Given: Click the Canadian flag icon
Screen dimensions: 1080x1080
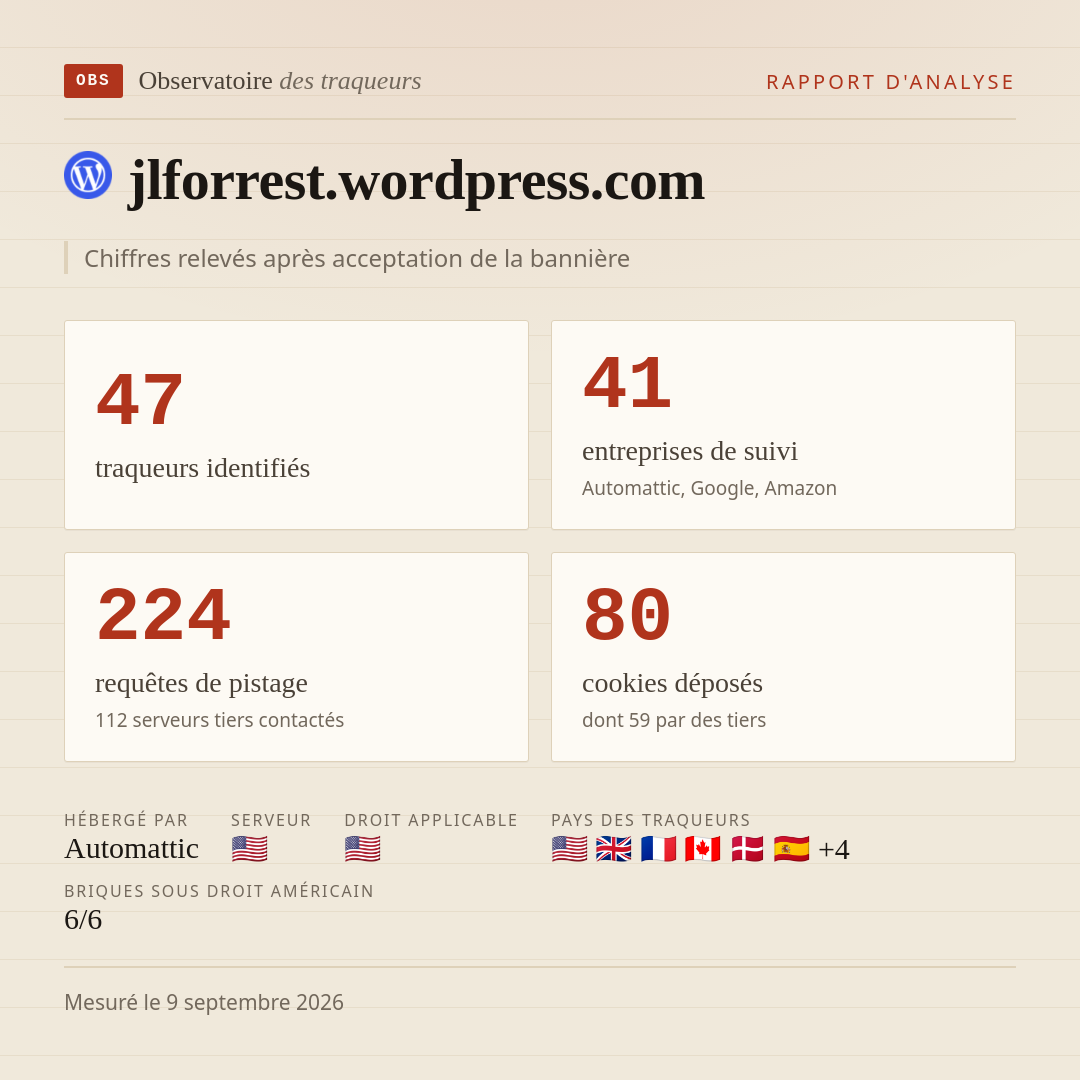Looking at the screenshot, I should point(703,849).
